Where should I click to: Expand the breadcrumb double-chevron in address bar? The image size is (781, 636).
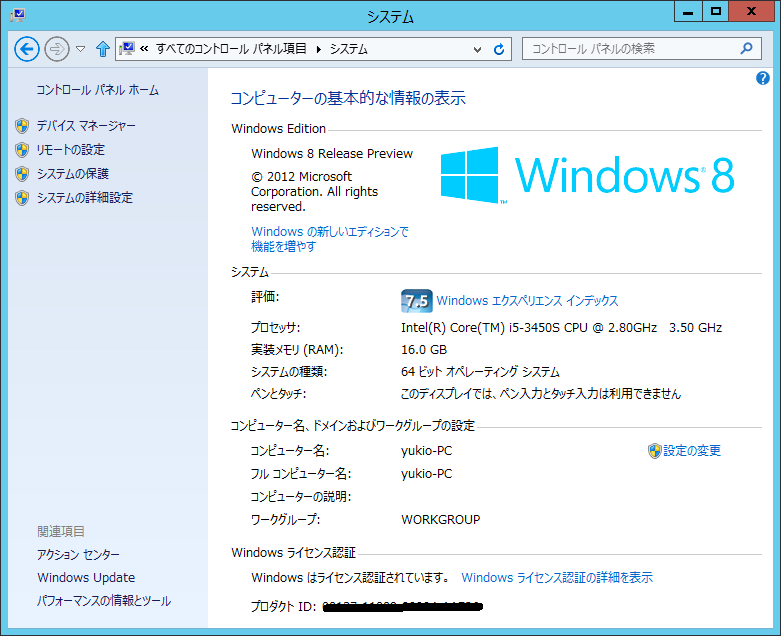[x=145, y=48]
